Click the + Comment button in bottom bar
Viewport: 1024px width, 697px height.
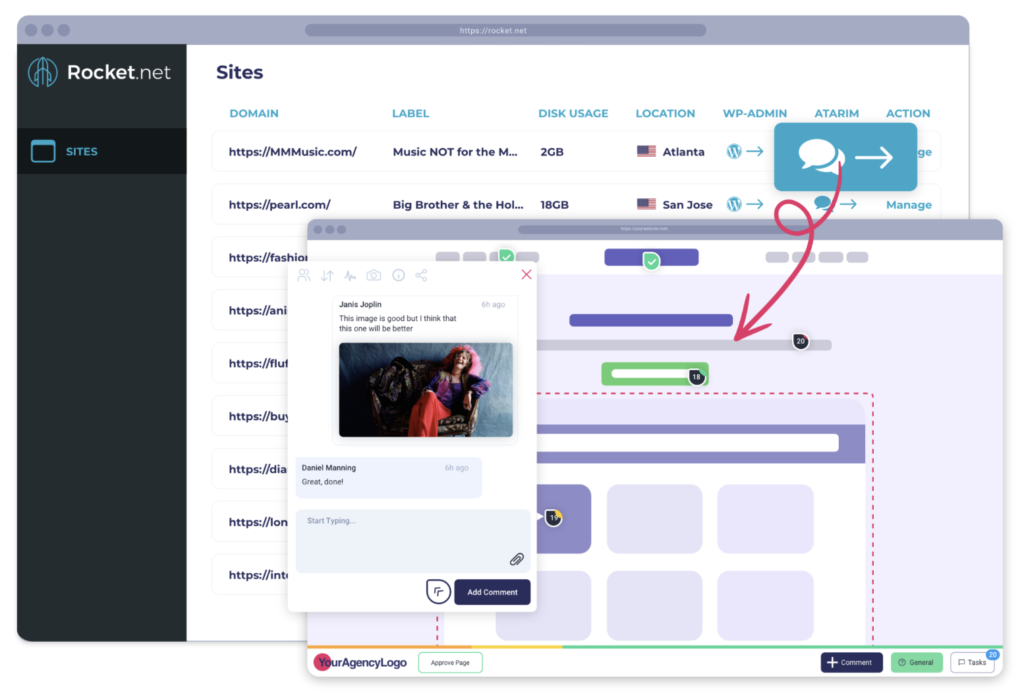851,662
